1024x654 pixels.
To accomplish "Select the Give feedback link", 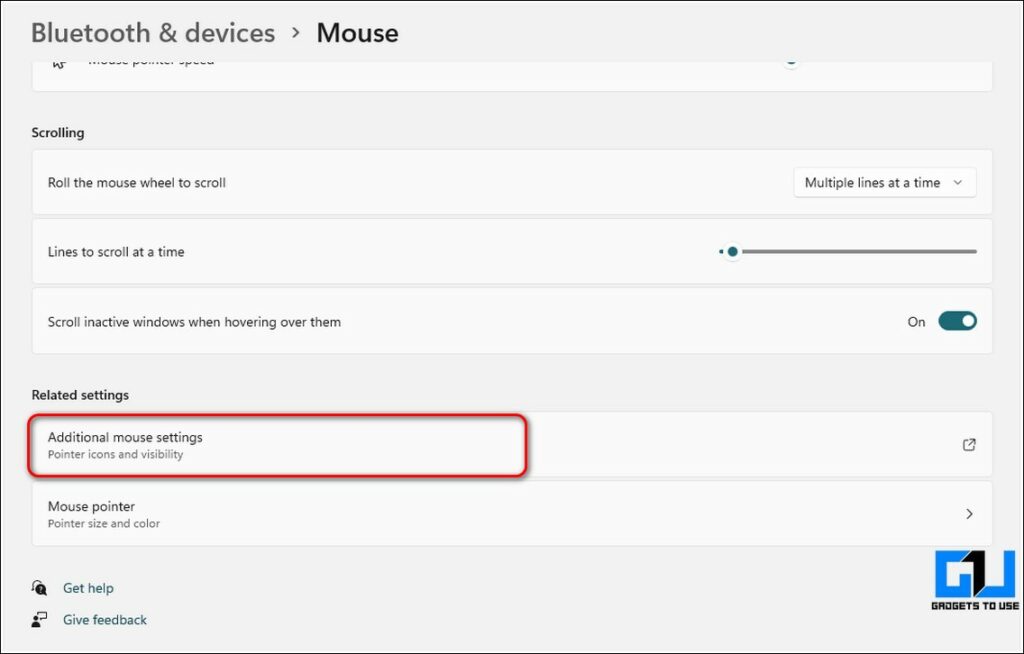I will [x=104, y=620].
